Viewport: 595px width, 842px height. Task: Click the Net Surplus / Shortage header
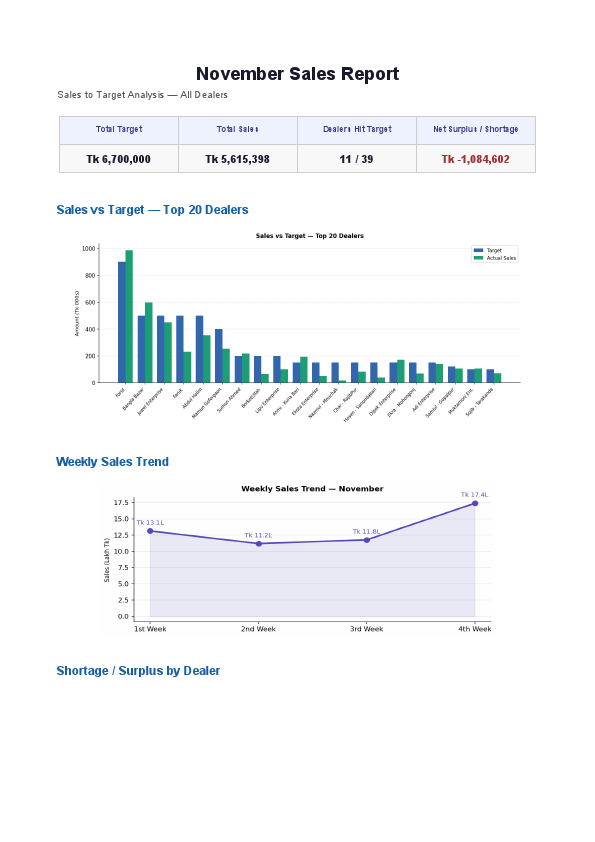[476, 129]
